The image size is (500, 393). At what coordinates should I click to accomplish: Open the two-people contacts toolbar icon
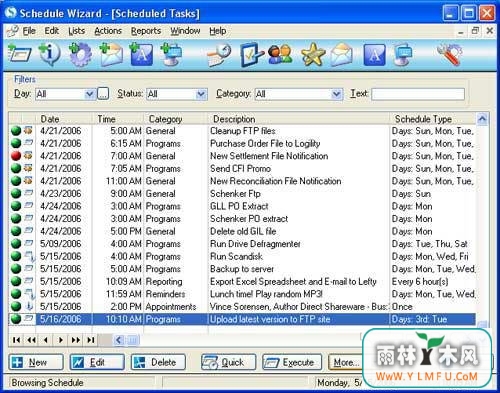[280, 54]
